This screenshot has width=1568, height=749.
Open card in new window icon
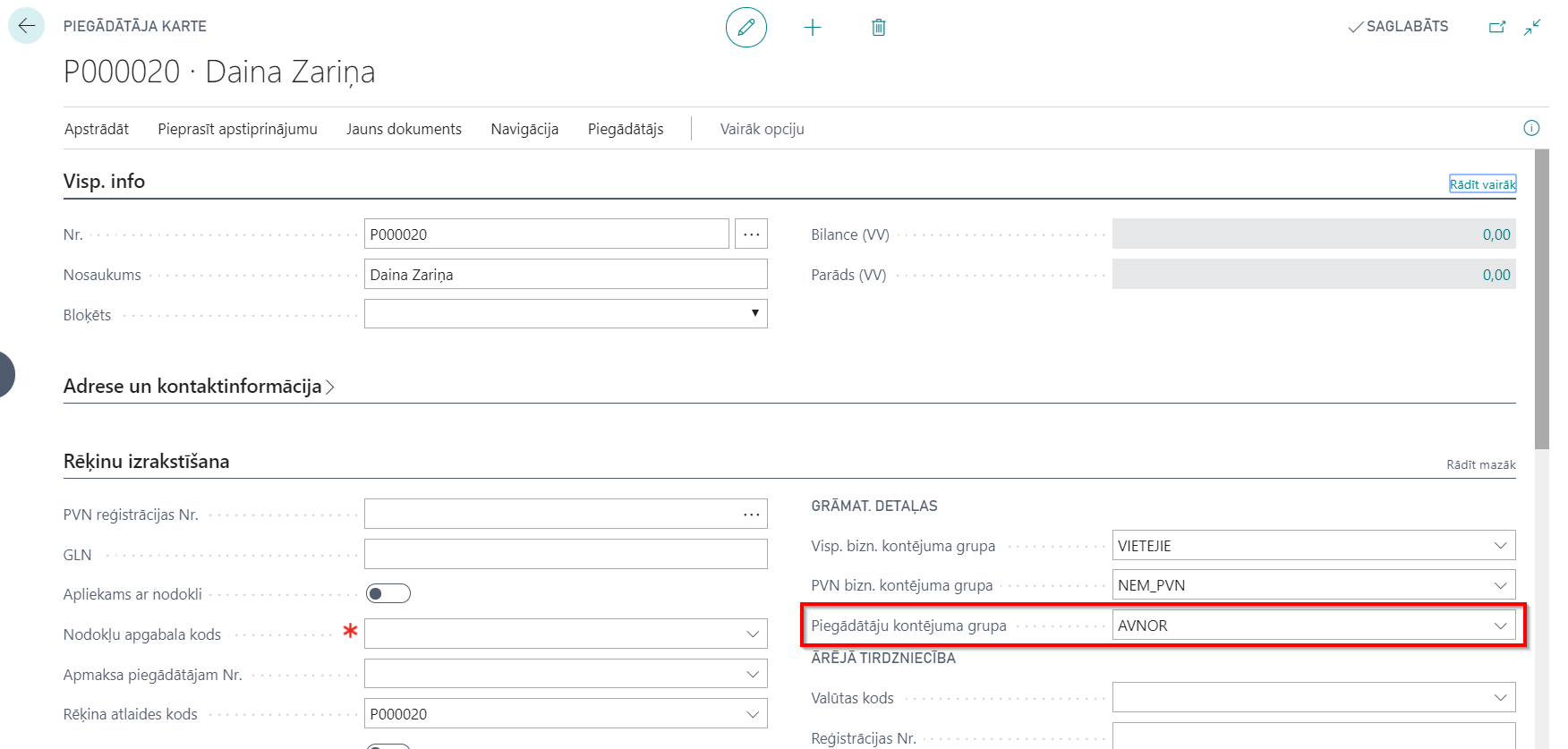click(x=1497, y=27)
